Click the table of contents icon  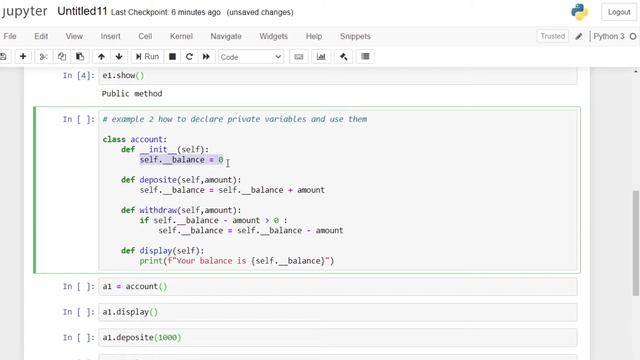pos(365,57)
